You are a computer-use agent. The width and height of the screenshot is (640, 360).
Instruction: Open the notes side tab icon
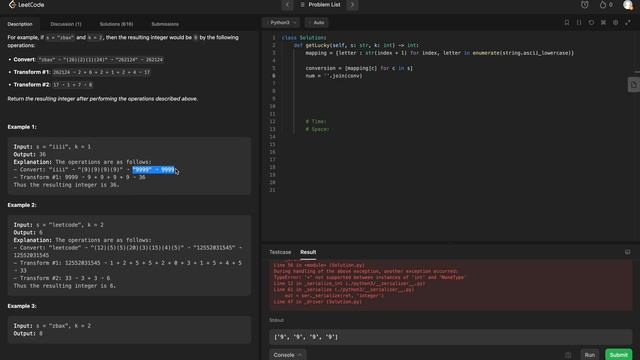coord(634,85)
